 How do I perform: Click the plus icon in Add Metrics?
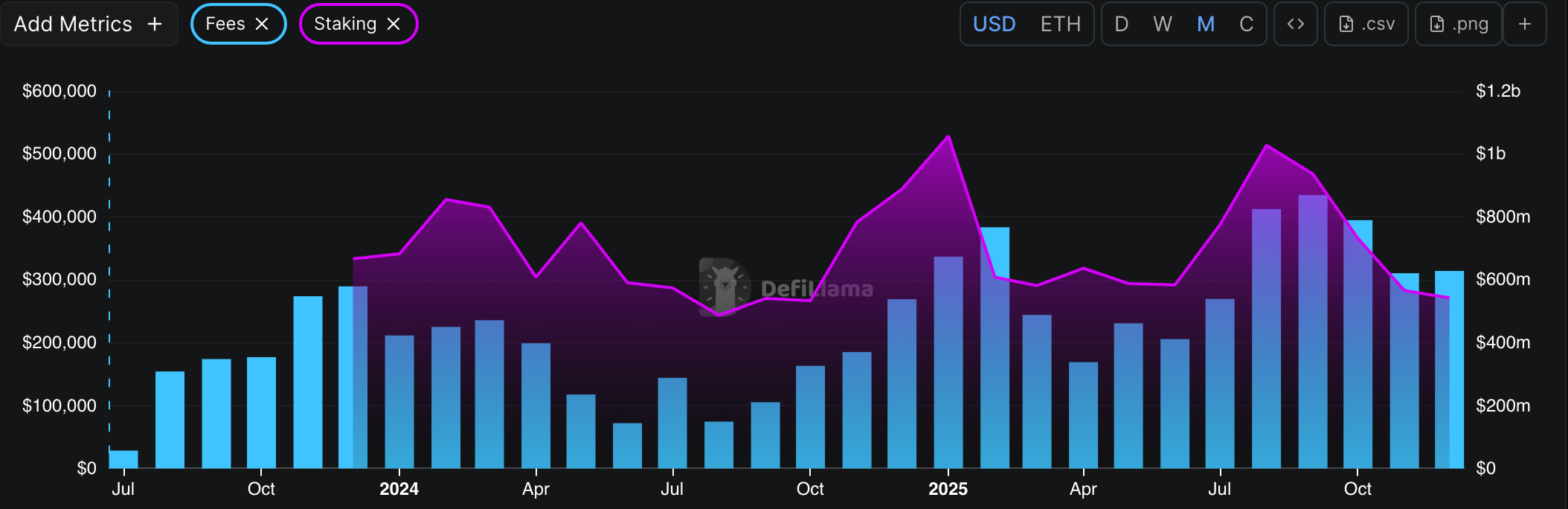(x=155, y=24)
